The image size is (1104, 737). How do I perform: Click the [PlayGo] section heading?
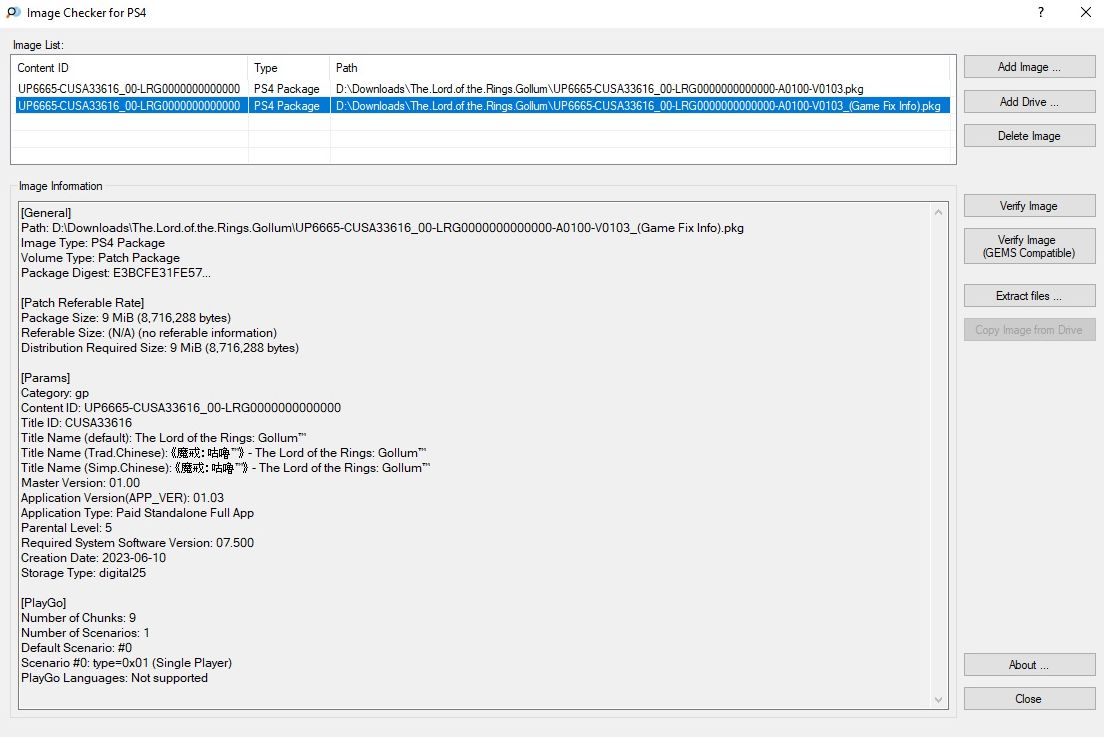click(44, 603)
